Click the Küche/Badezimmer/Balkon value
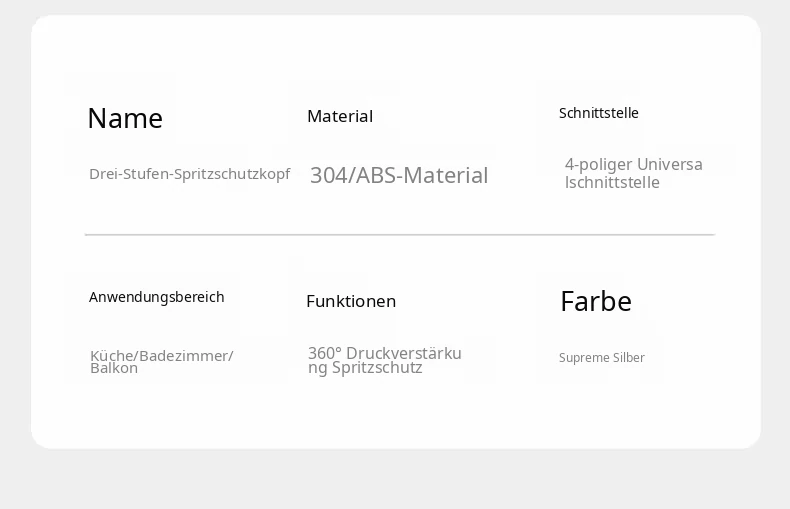The height and width of the screenshot is (509, 790). point(162,362)
